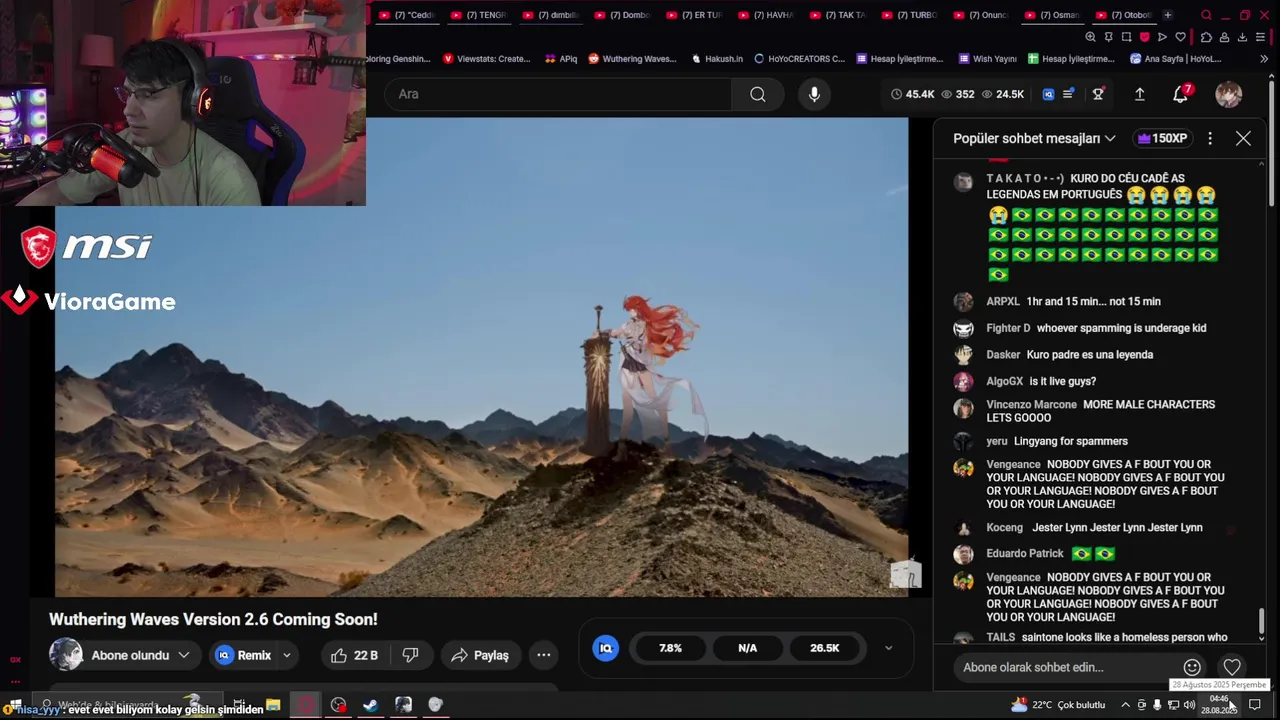Viewport: 1280px width, 720px height.
Task: Open the account avatar menu
Action: point(1228,94)
